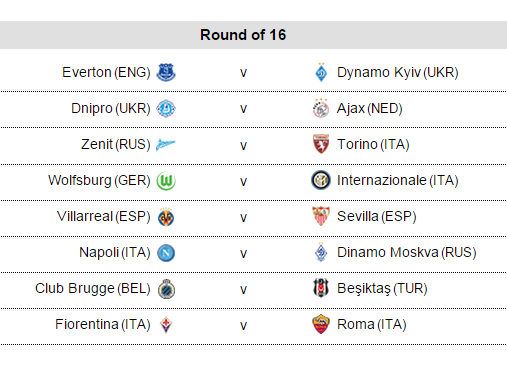Click the Internazionale round crest
507x366 pixels.
pos(321,180)
